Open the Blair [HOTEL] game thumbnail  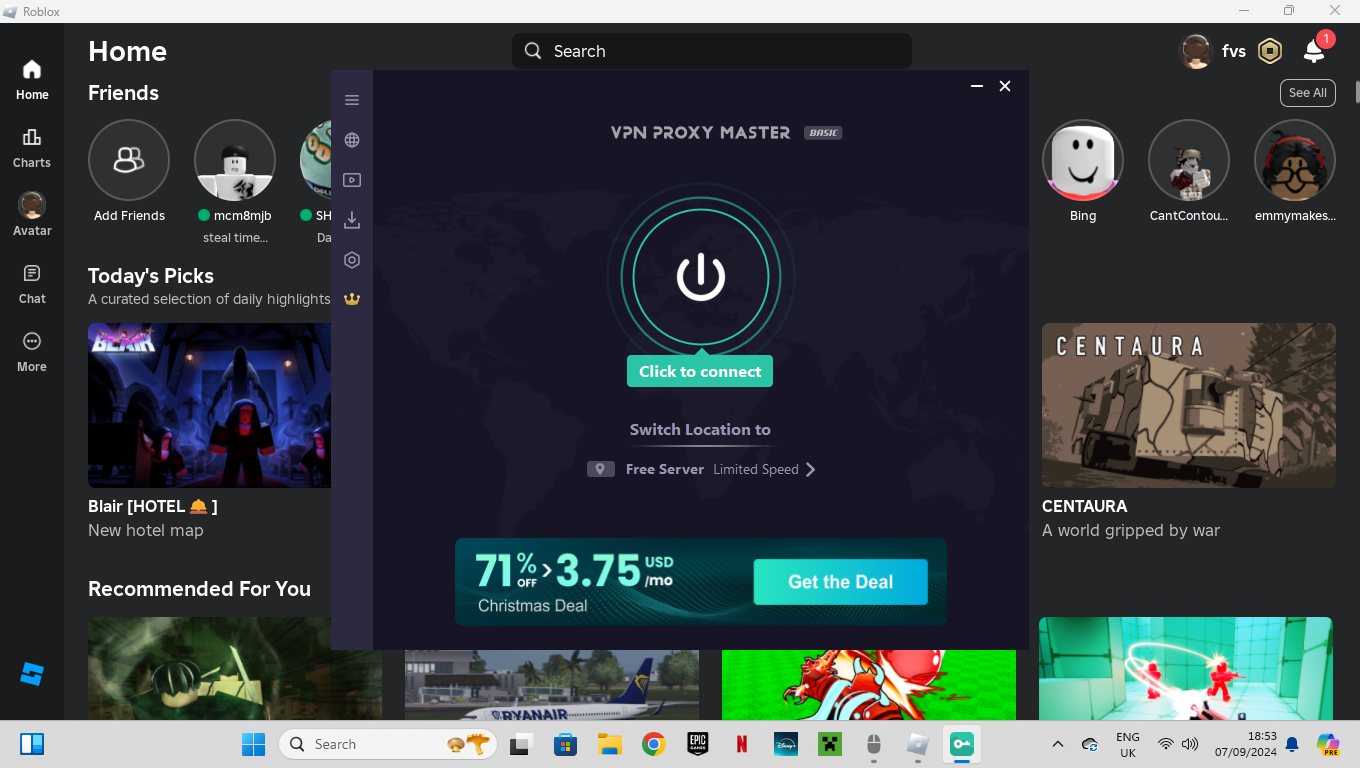pos(209,405)
